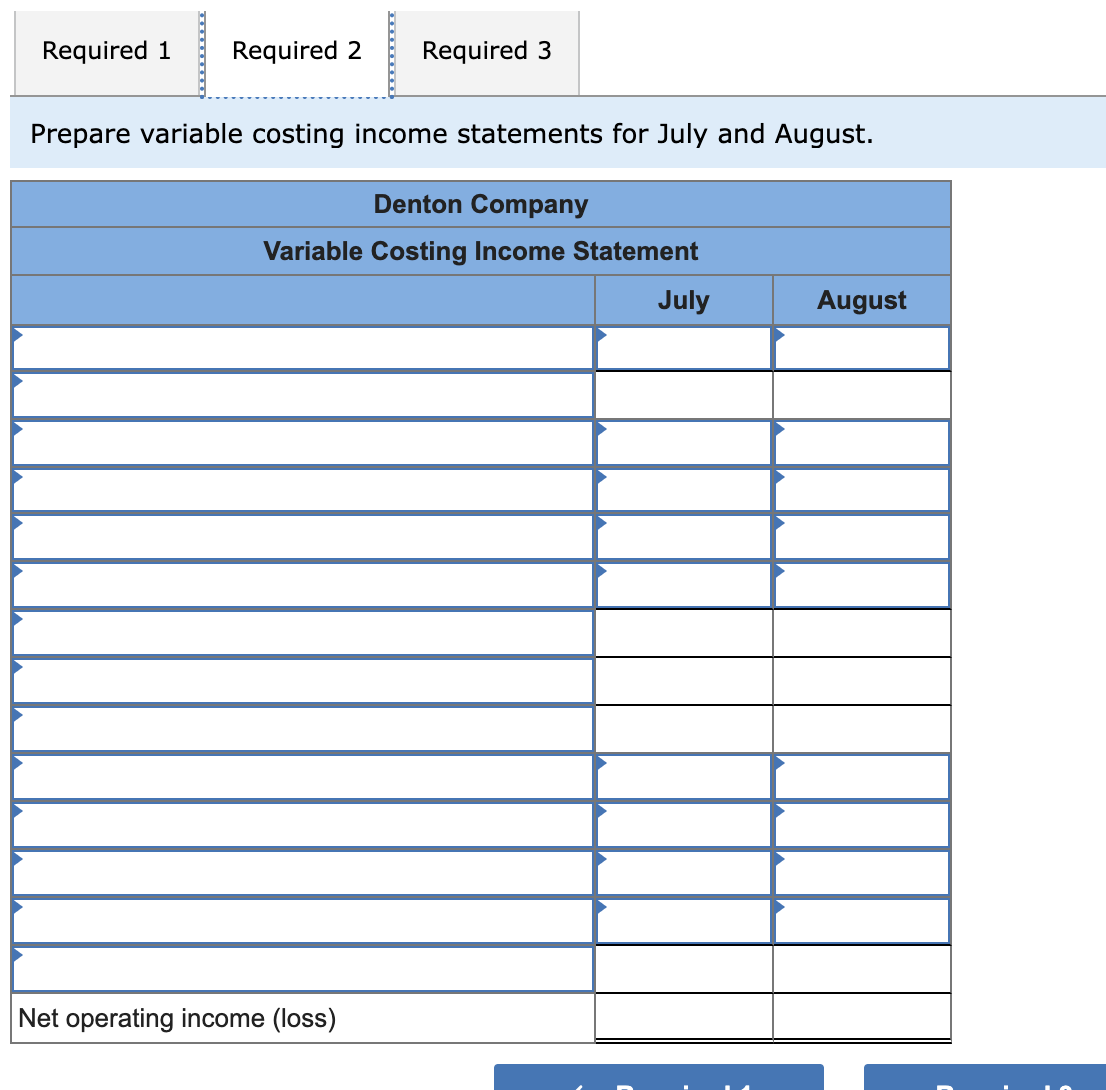Click the Prepare variable costing income statements instruction
Screen dimensions: 1106x1090
tap(451, 133)
